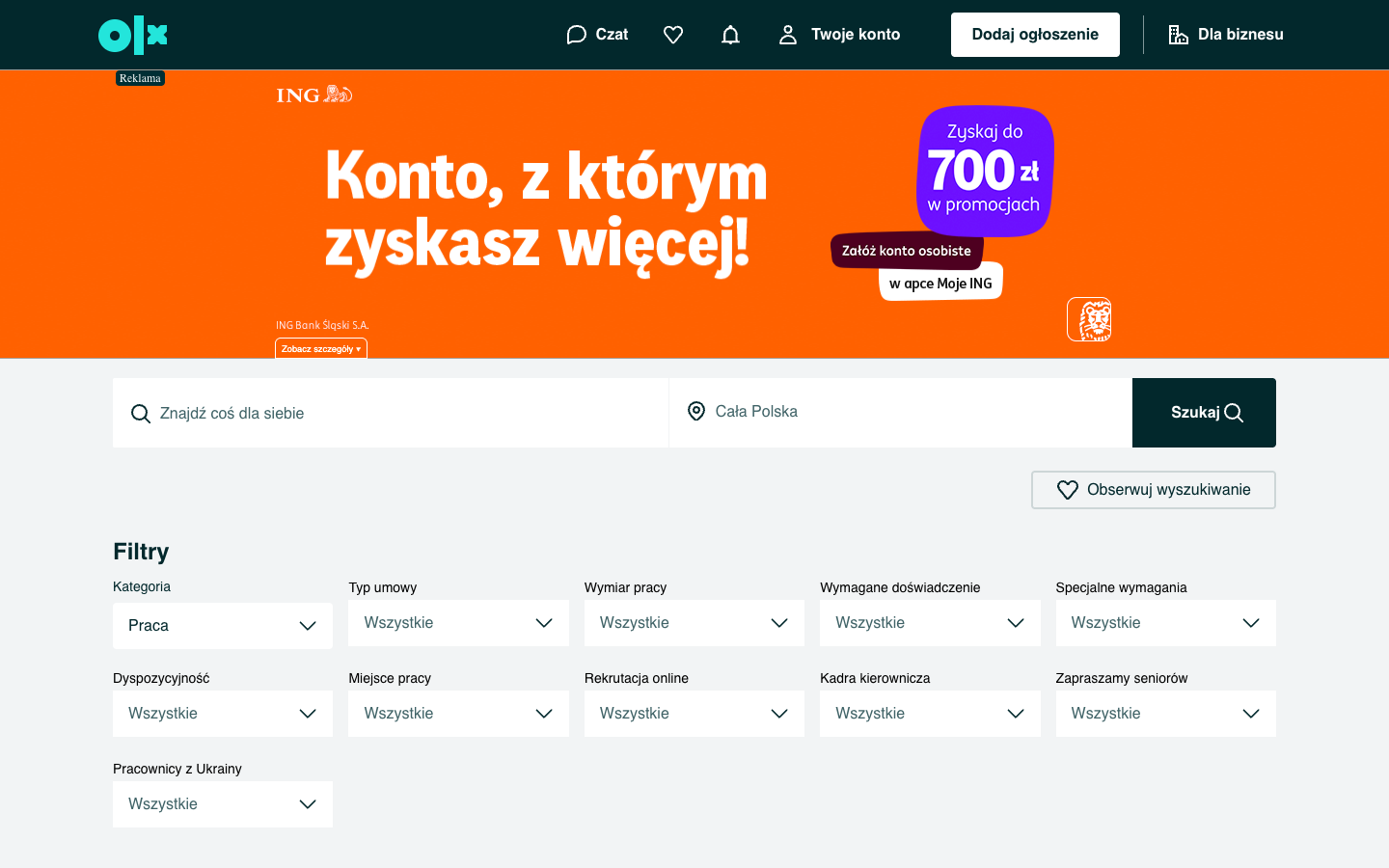Click 'w apce Moje ING' banner label
Viewport: 1389px width, 868px height.
(940, 283)
